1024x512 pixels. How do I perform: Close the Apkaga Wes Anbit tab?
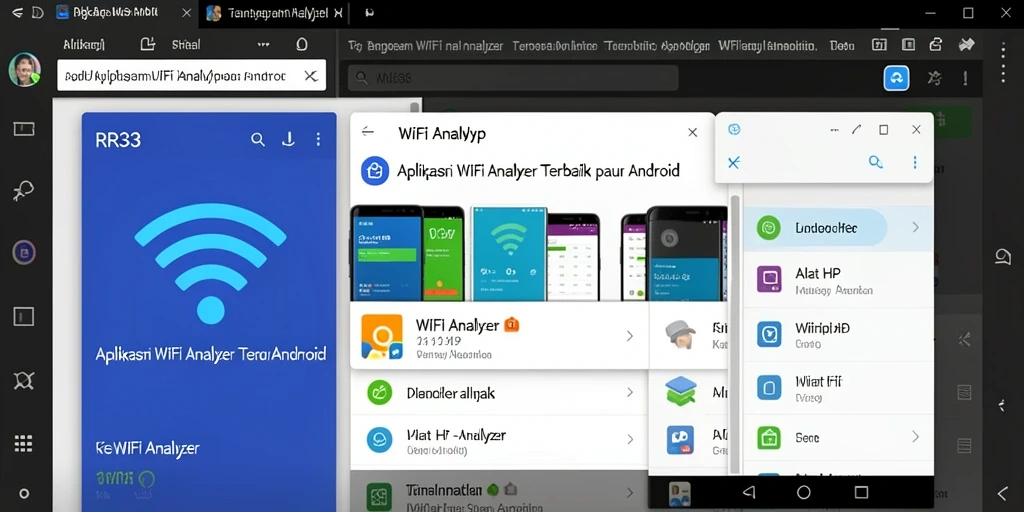pos(187,12)
